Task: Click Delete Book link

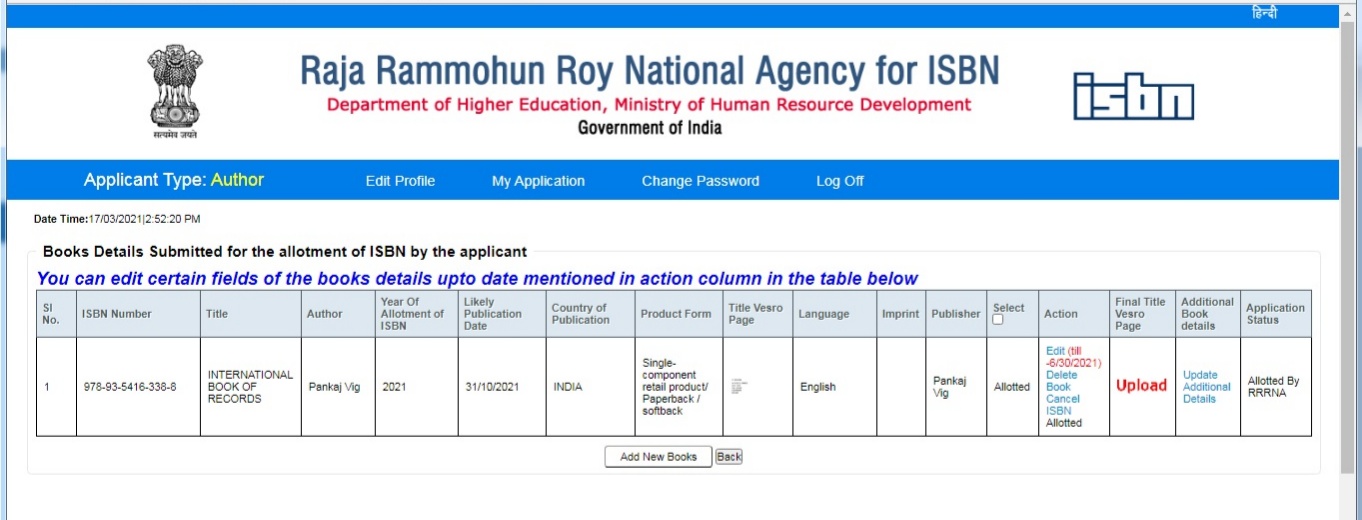Action: pos(1061,381)
